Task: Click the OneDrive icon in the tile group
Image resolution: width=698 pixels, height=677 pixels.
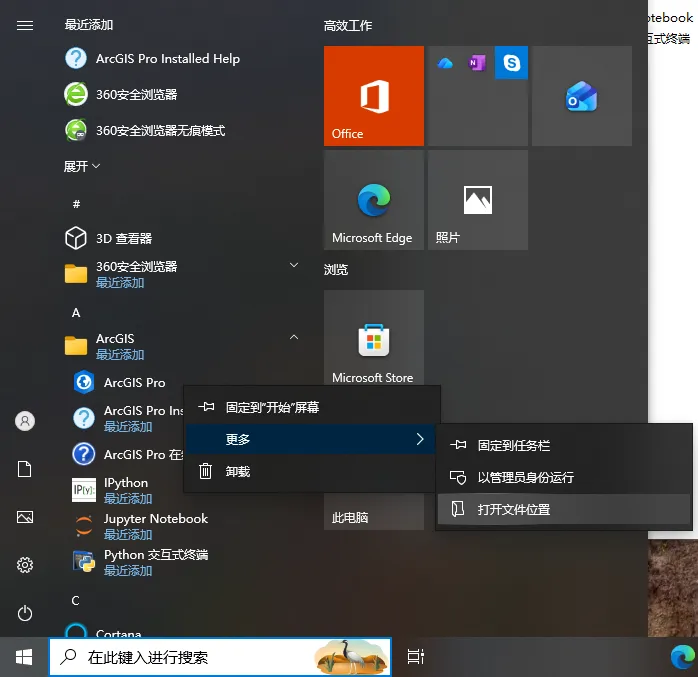Action: (x=445, y=63)
